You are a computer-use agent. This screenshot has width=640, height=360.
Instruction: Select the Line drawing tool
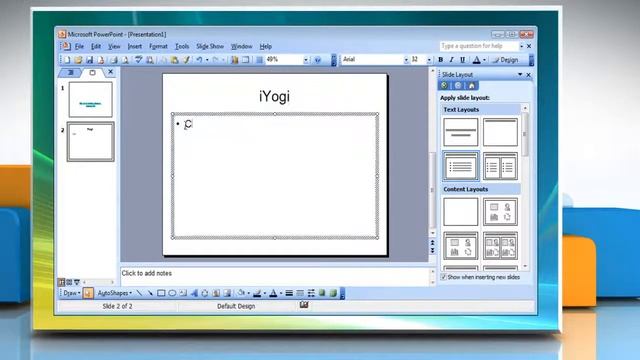point(139,293)
